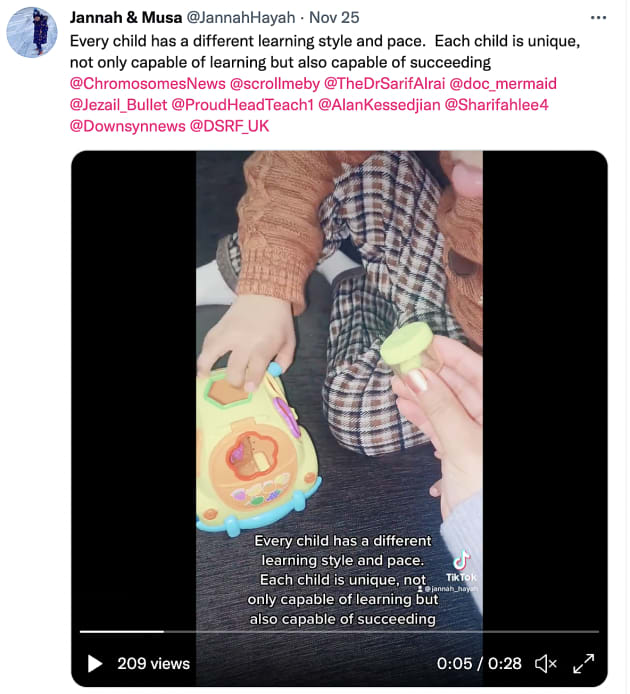Open the Jannah & Musa profile avatar
Image resolution: width=630 pixels, height=694 pixels.
(31, 32)
